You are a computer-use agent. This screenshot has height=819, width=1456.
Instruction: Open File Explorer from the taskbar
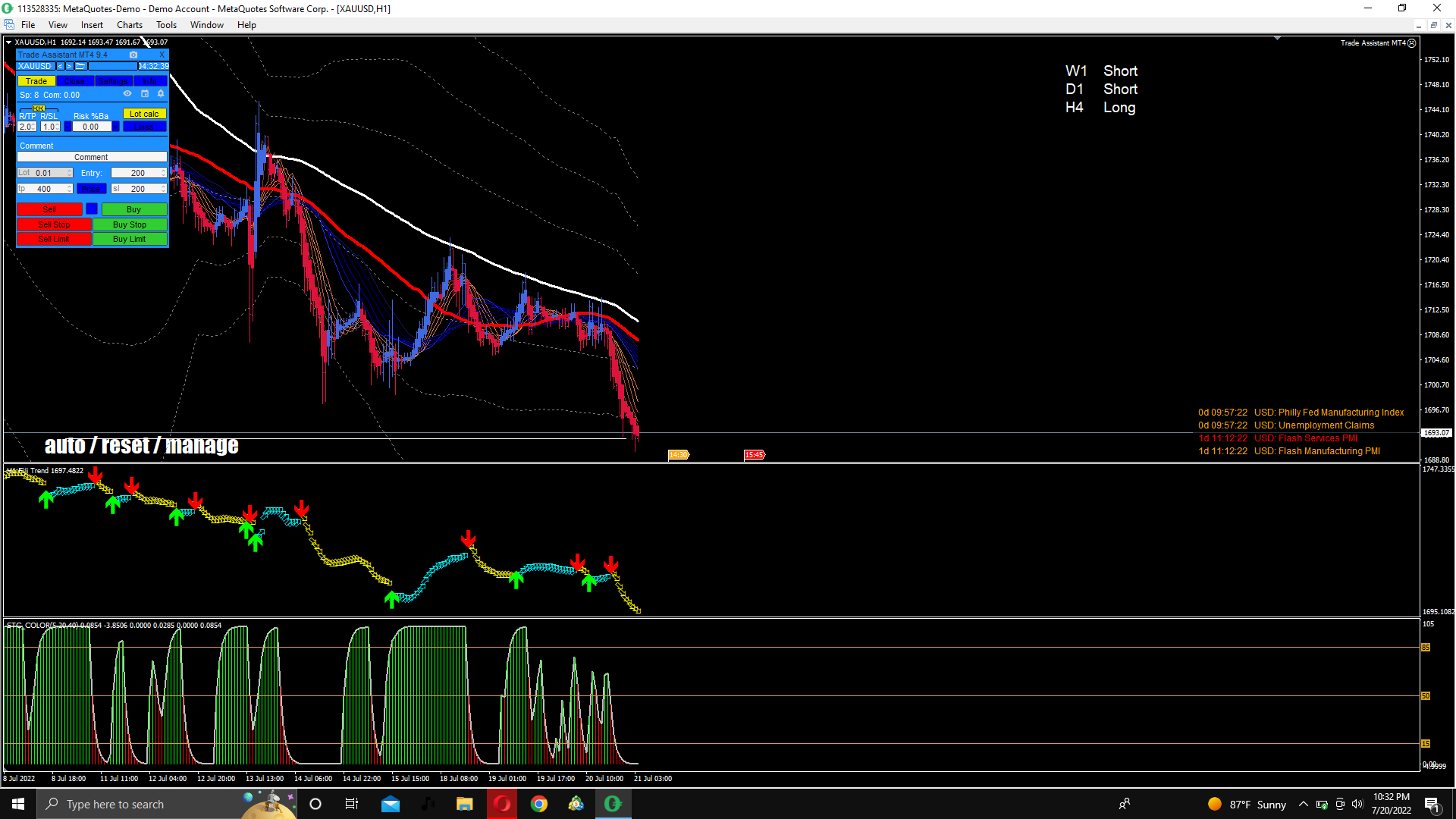pyautogui.click(x=464, y=804)
